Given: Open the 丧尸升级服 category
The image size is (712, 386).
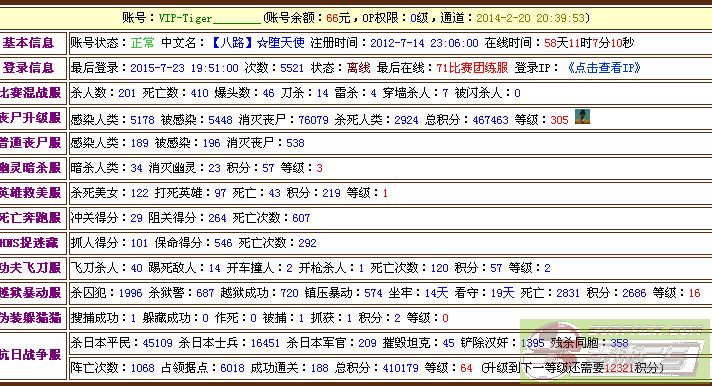Looking at the screenshot, I should [x=30, y=118].
